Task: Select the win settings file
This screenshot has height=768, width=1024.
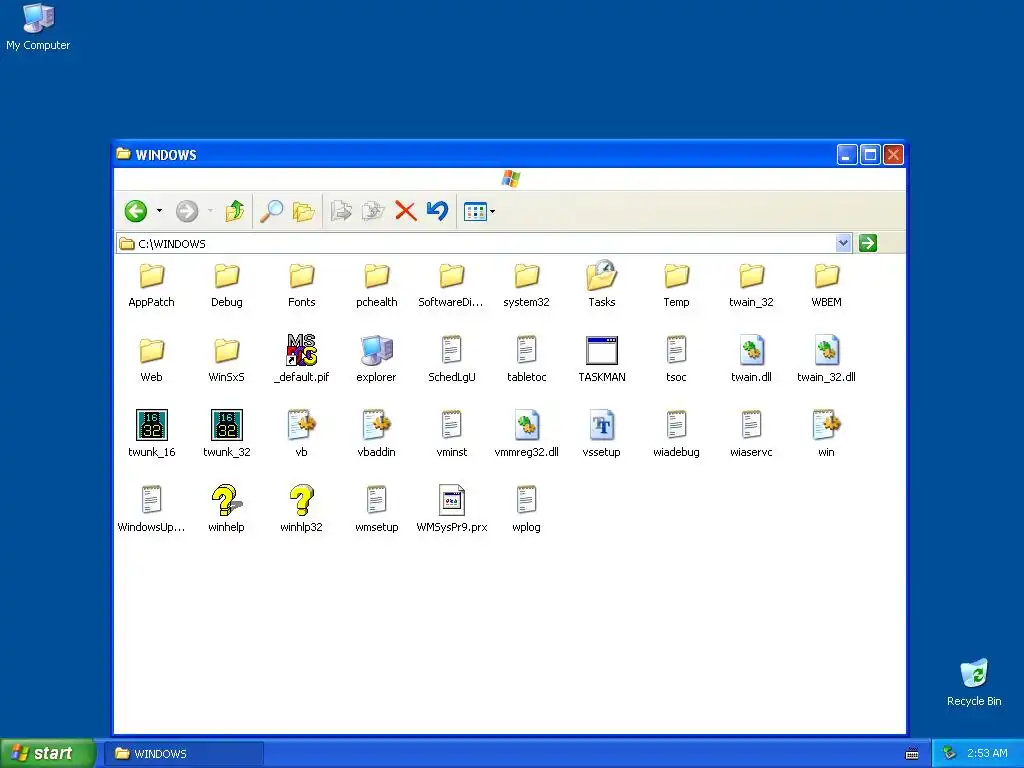Action: pos(826,434)
